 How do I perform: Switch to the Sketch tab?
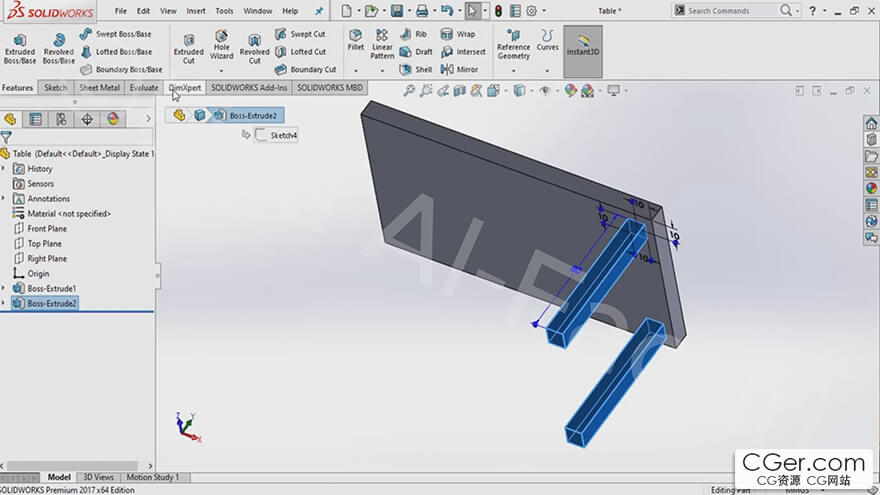click(56, 88)
